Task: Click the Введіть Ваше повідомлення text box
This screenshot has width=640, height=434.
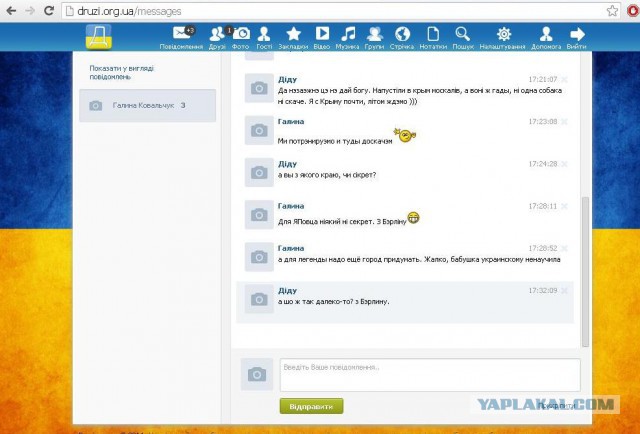Action: [430, 375]
